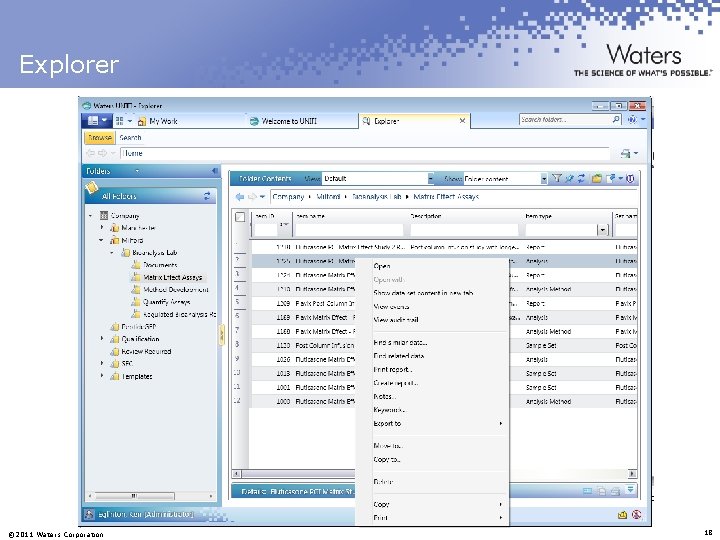The image size is (720, 540).
Task: Select the Review Required folder
Action: coord(146,352)
